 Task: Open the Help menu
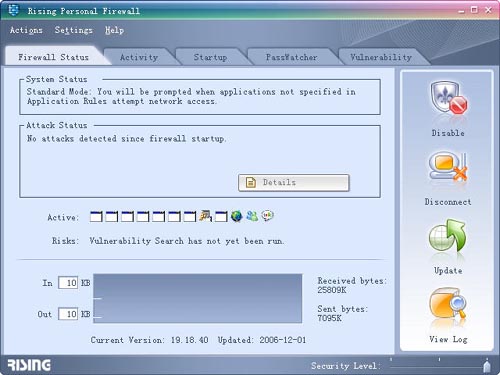[115, 30]
